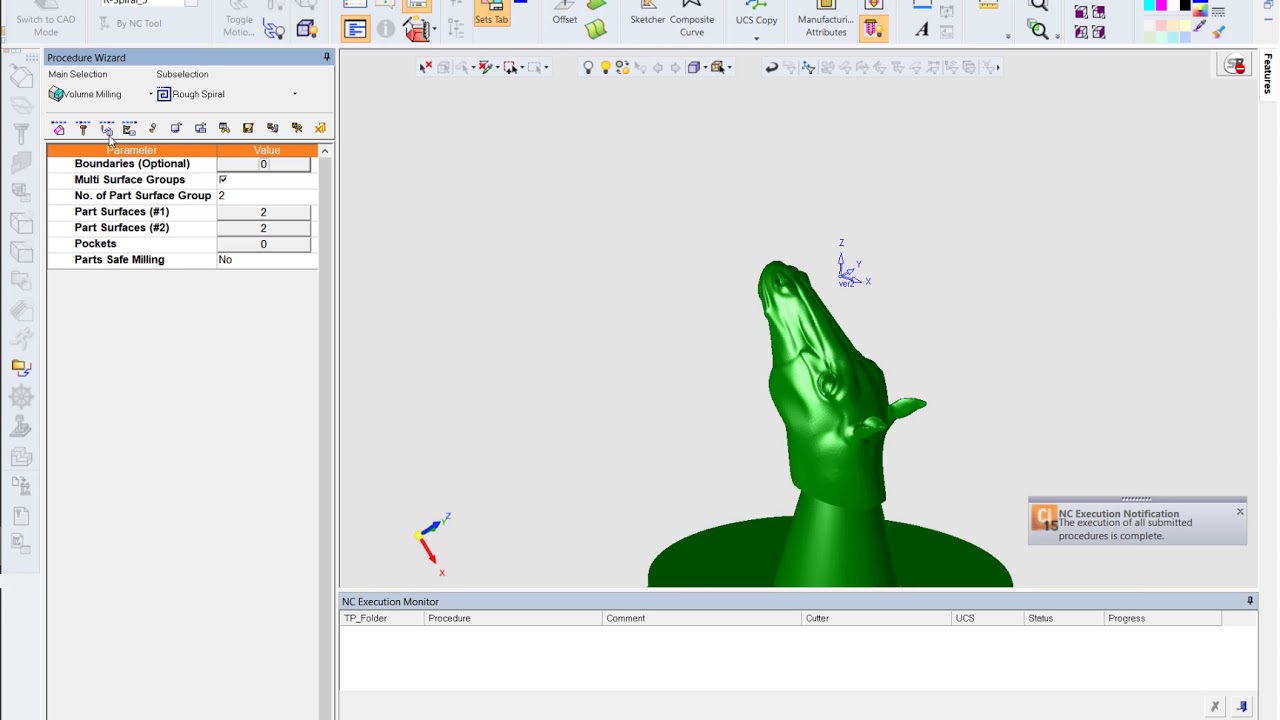
Task: Click the Boundaries (Optional) value button
Action: [264, 164]
